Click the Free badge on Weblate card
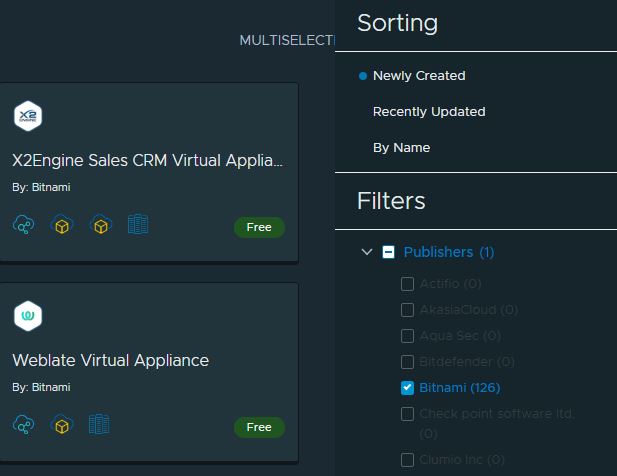Image resolution: width=617 pixels, height=476 pixels. point(259,427)
